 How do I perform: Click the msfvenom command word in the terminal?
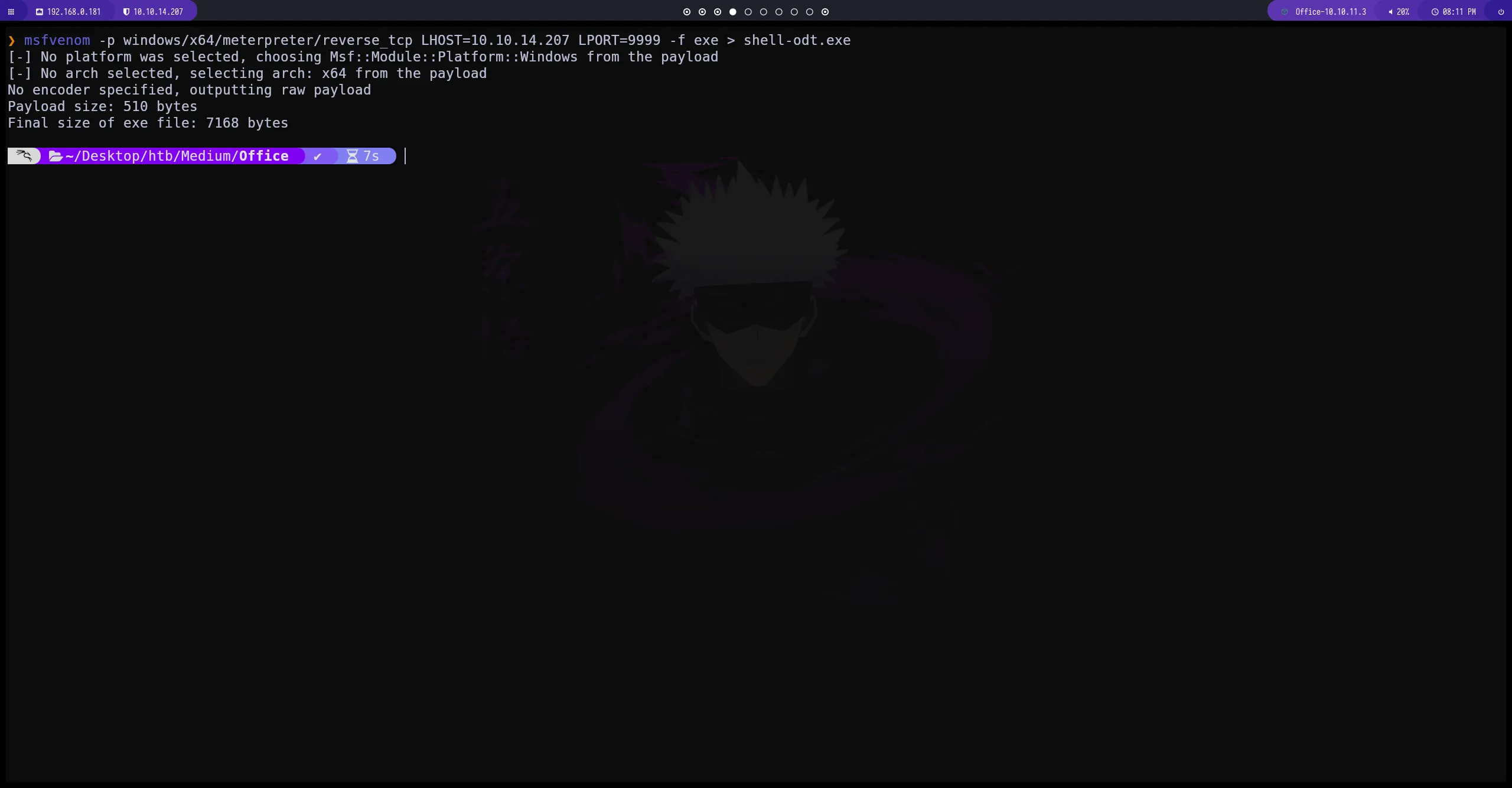pyautogui.click(x=57, y=40)
